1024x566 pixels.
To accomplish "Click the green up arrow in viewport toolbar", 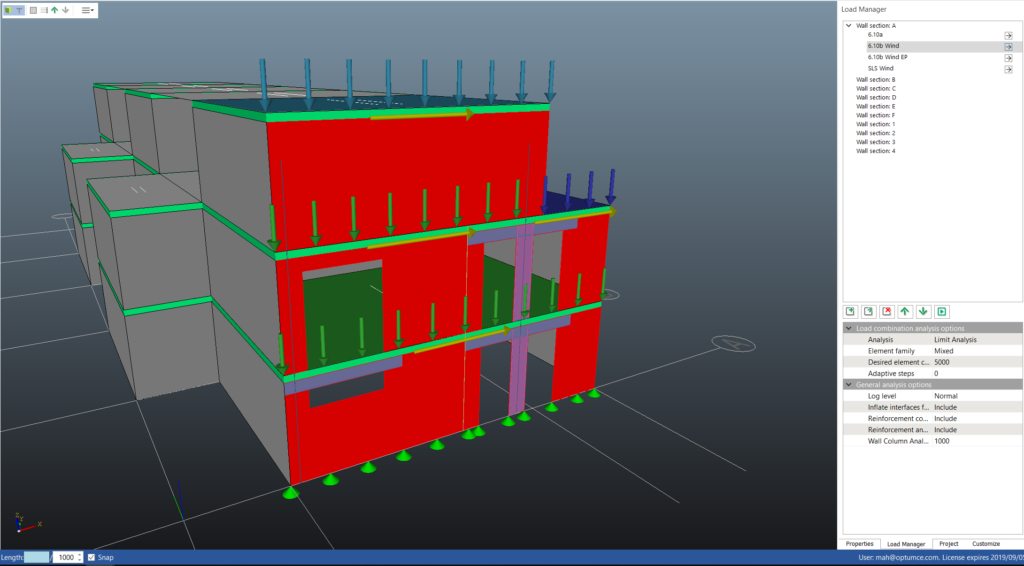I will pyautogui.click(x=54, y=10).
